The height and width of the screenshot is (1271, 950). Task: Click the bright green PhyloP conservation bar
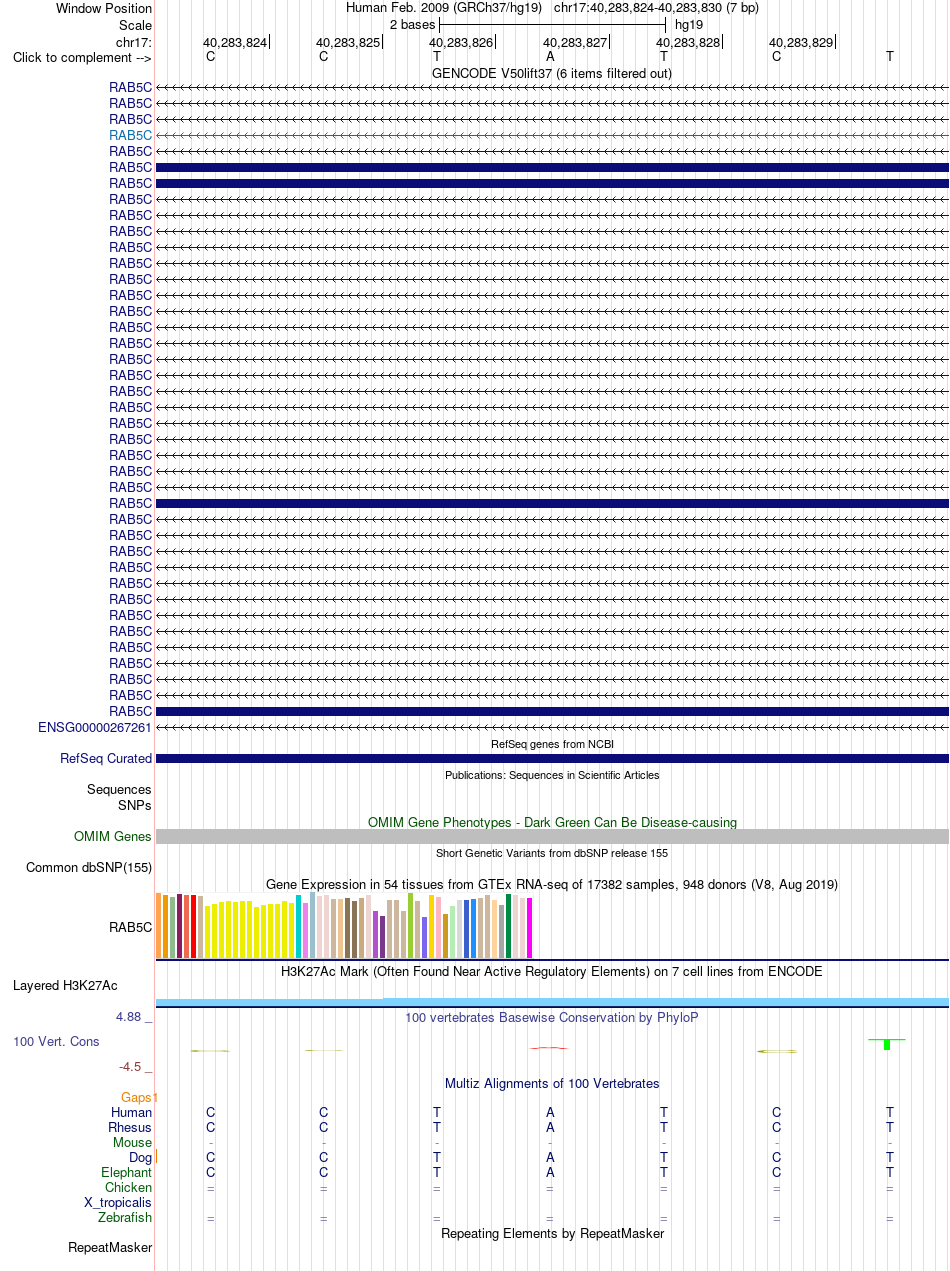pyautogui.click(x=887, y=1044)
